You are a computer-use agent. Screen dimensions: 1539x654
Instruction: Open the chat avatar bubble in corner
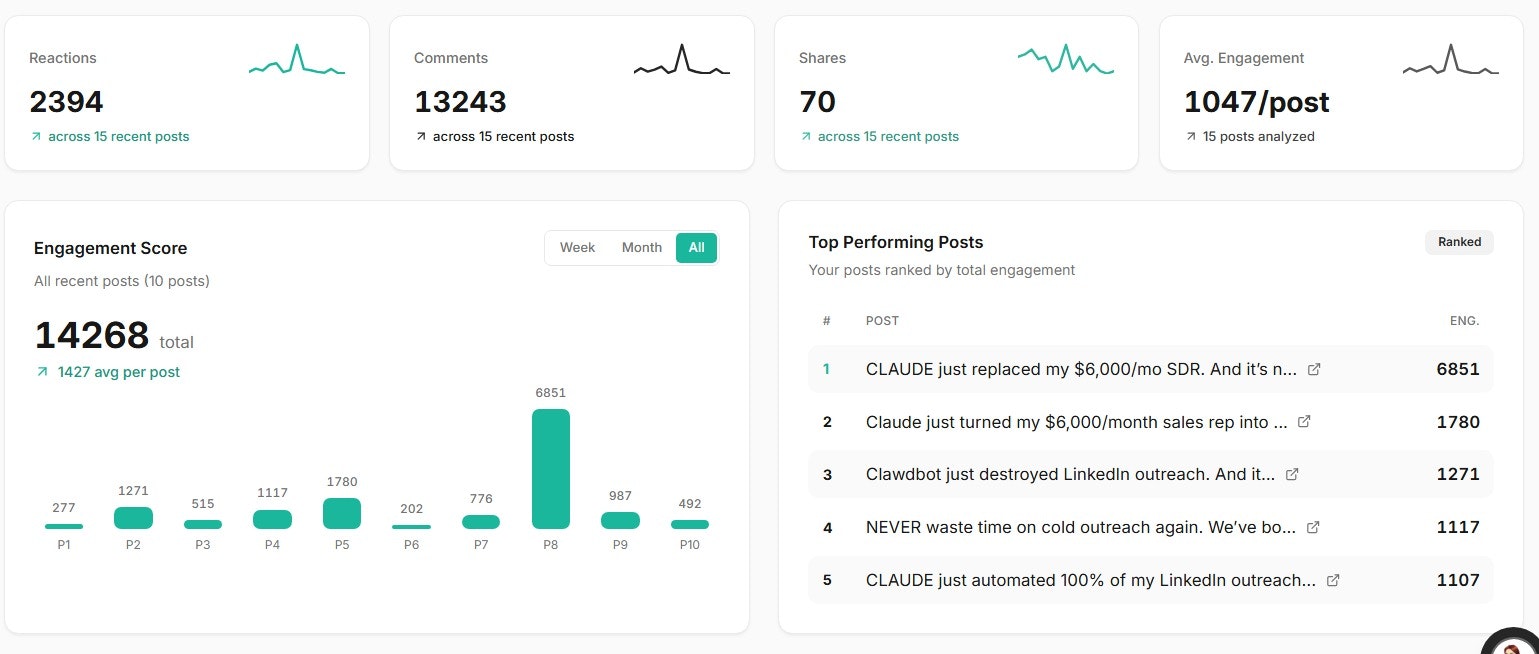[1512, 643]
